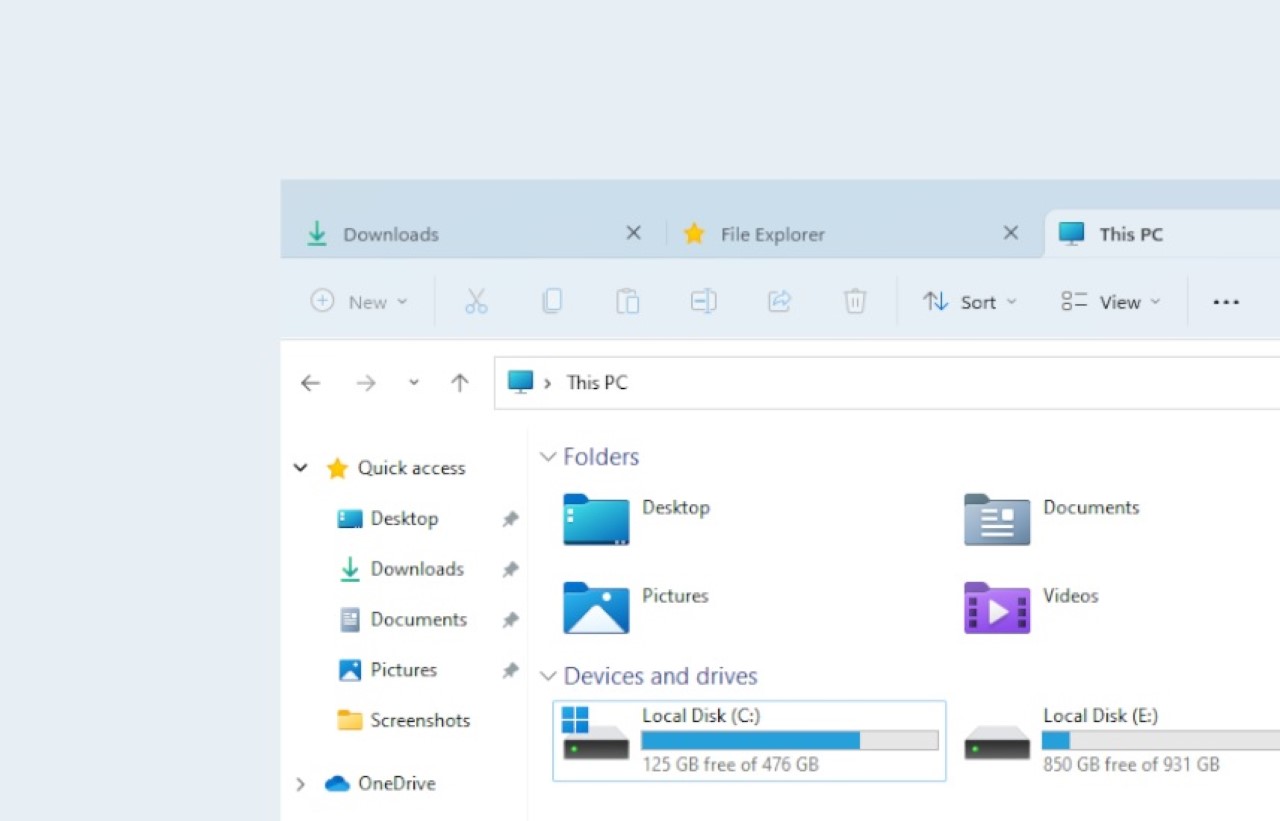
Task: Close the Downloads tab
Action: click(633, 233)
